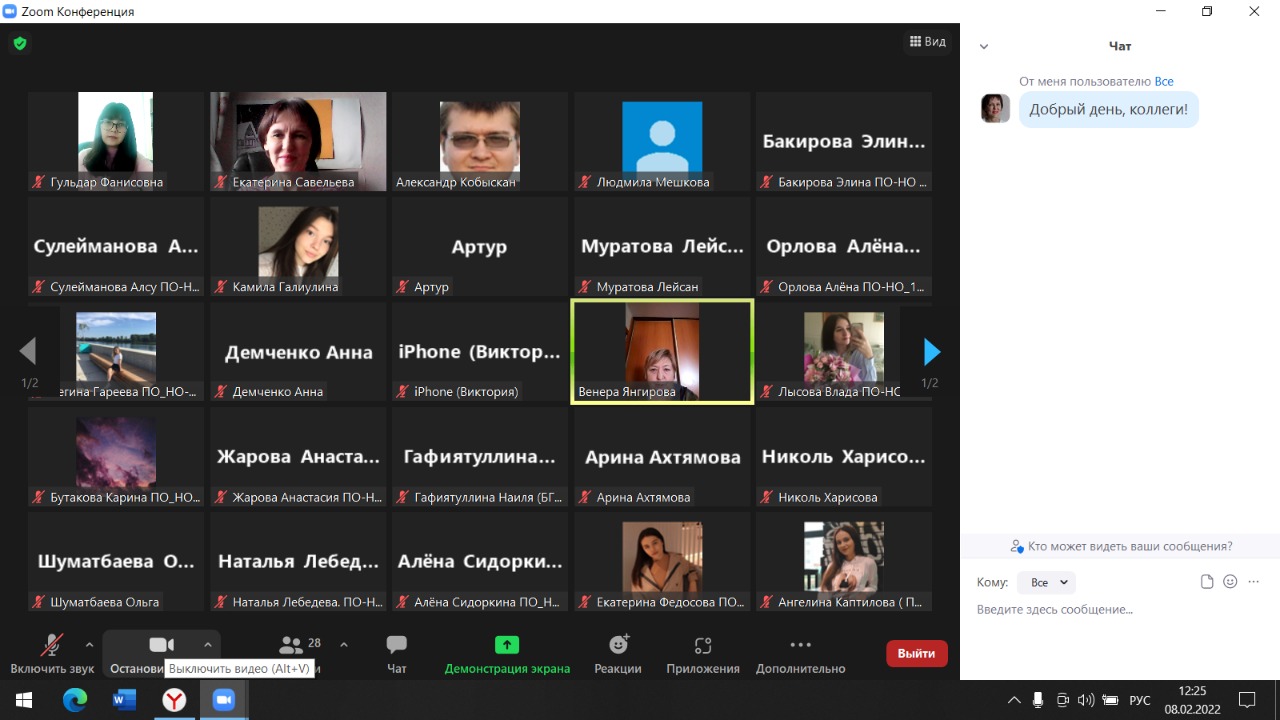Open the participants list showing 28
This screenshot has height=720, width=1280.
(x=299, y=646)
